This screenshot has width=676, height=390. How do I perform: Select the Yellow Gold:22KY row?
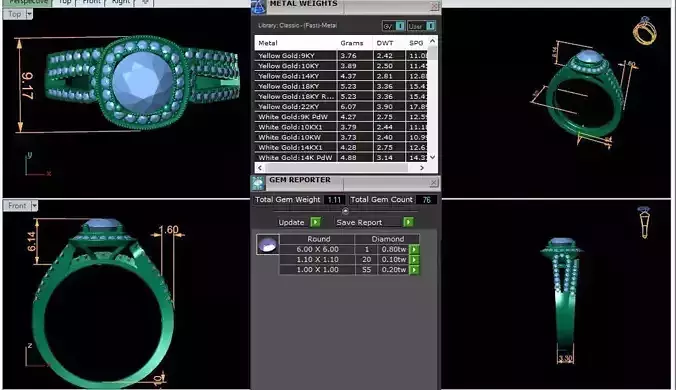point(341,106)
